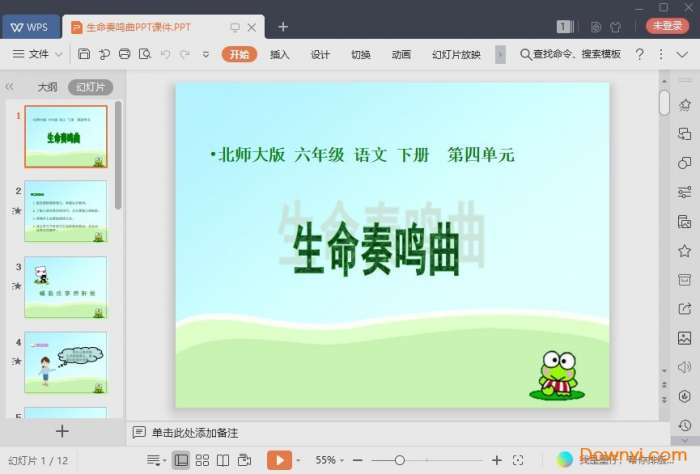Open zoom percentage 55% dropdown

[x=329, y=460]
